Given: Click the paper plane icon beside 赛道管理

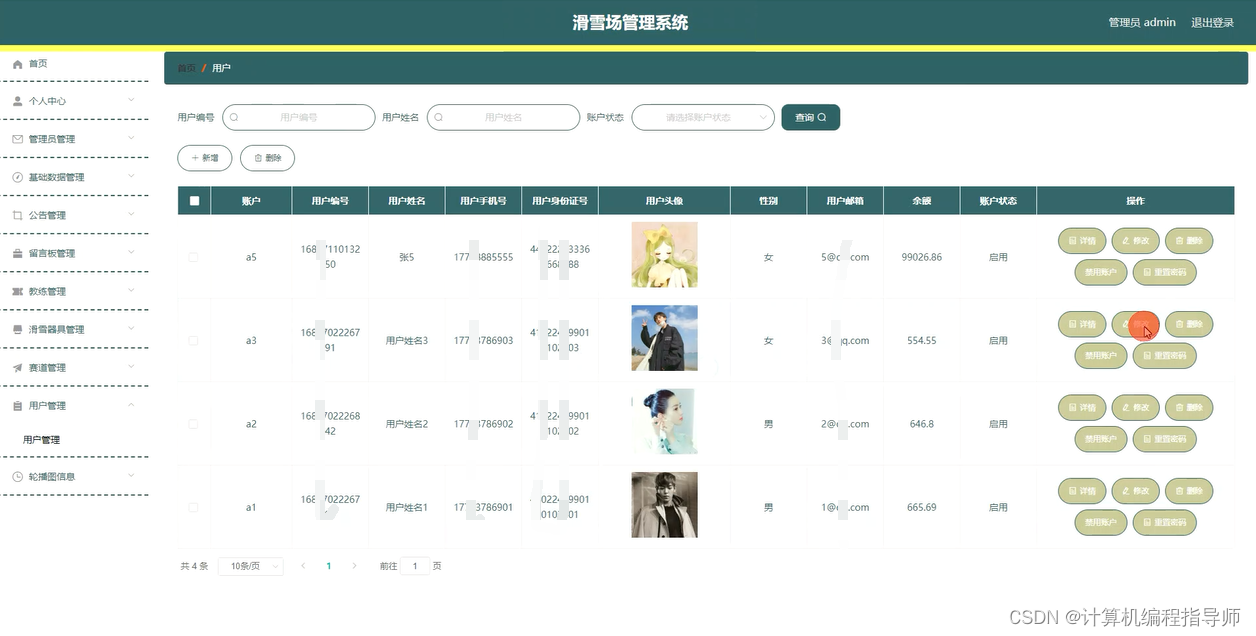Looking at the screenshot, I should pos(17,367).
